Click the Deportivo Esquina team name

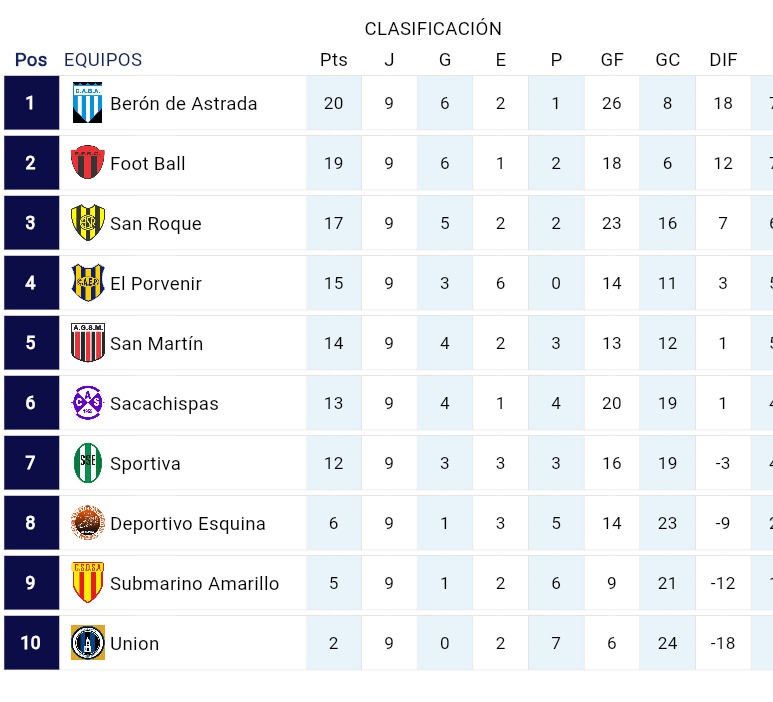(188, 524)
